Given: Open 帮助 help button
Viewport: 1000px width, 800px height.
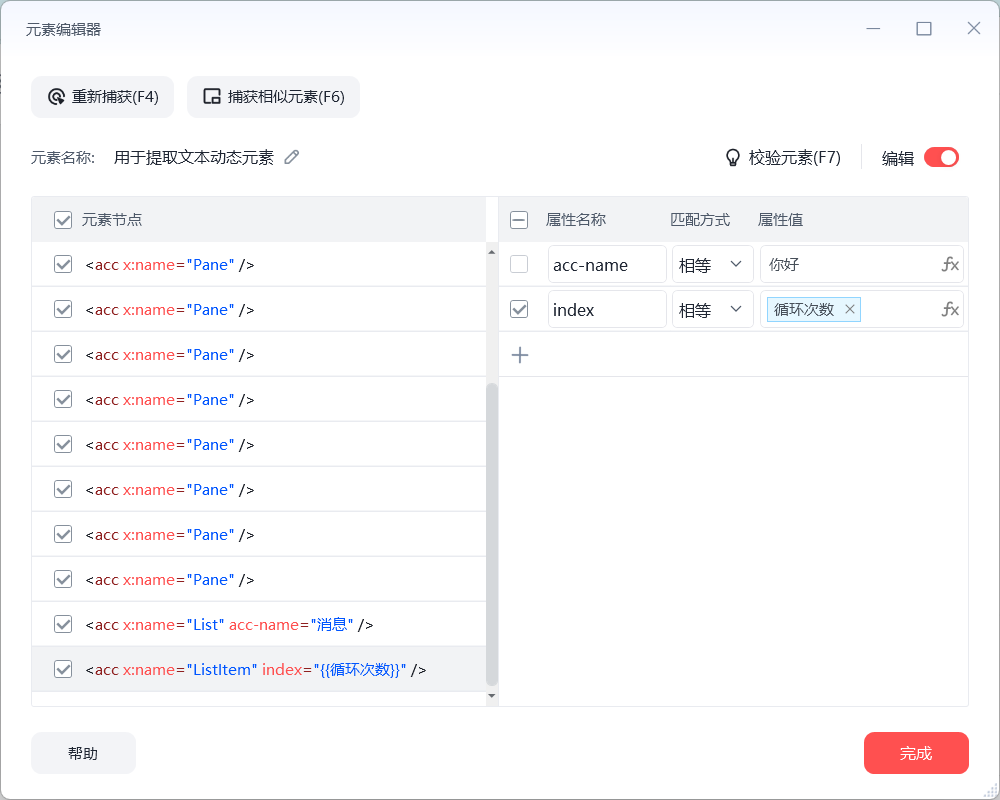Looking at the screenshot, I should point(83,753).
